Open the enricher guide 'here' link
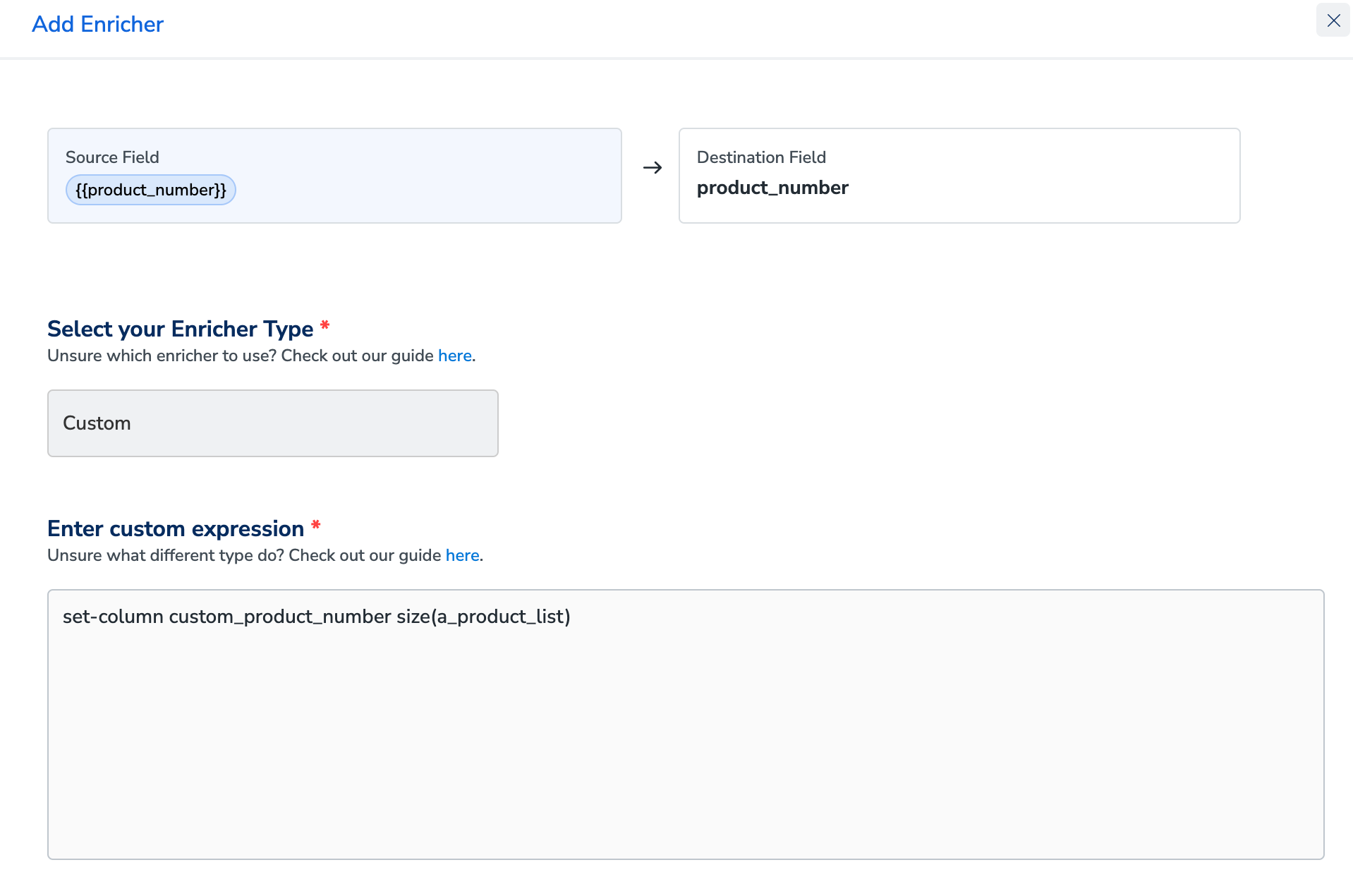The image size is (1353, 896). coord(454,356)
